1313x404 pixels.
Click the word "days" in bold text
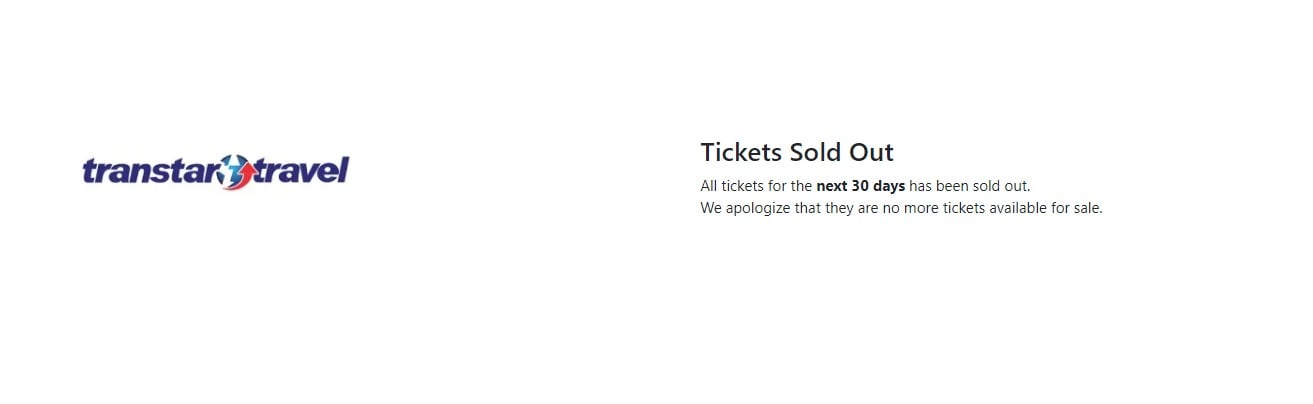tap(889, 187)
